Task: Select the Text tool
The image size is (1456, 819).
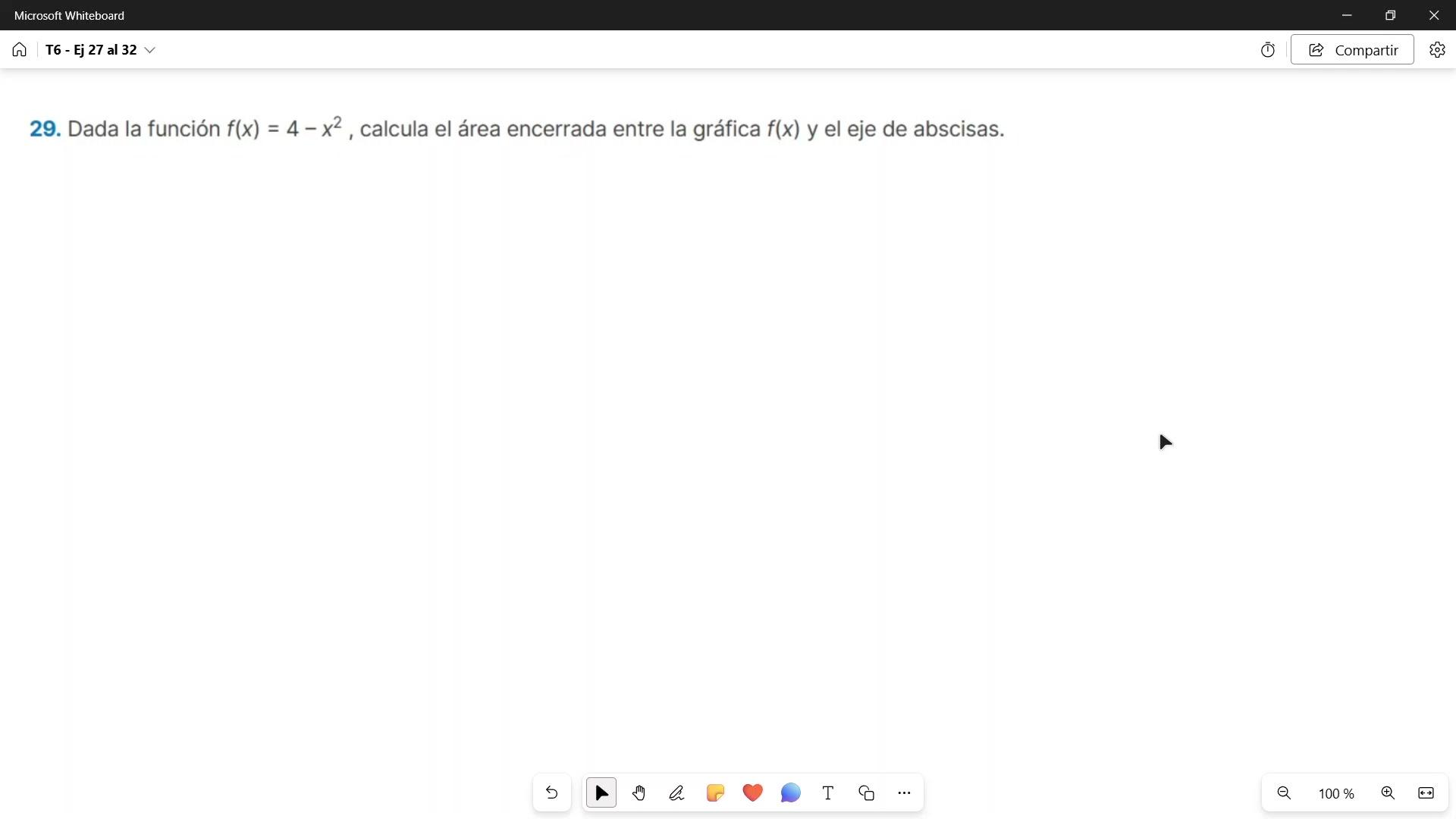Action: 828,793
